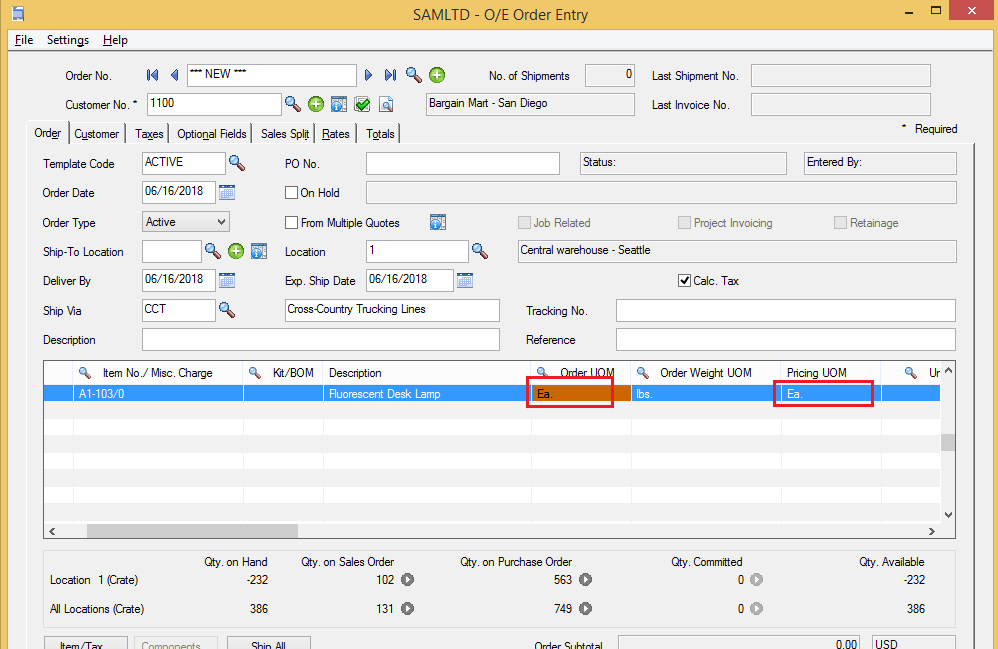Screen dimensions: 998x649
Task: Switch to the Optional Fields tab
Action: (x=211, y=134)
